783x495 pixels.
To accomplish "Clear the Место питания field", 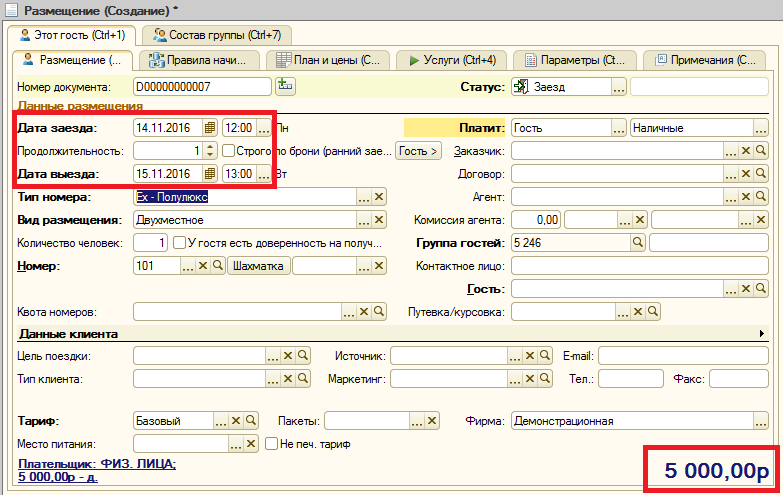I will click(251, 444).
